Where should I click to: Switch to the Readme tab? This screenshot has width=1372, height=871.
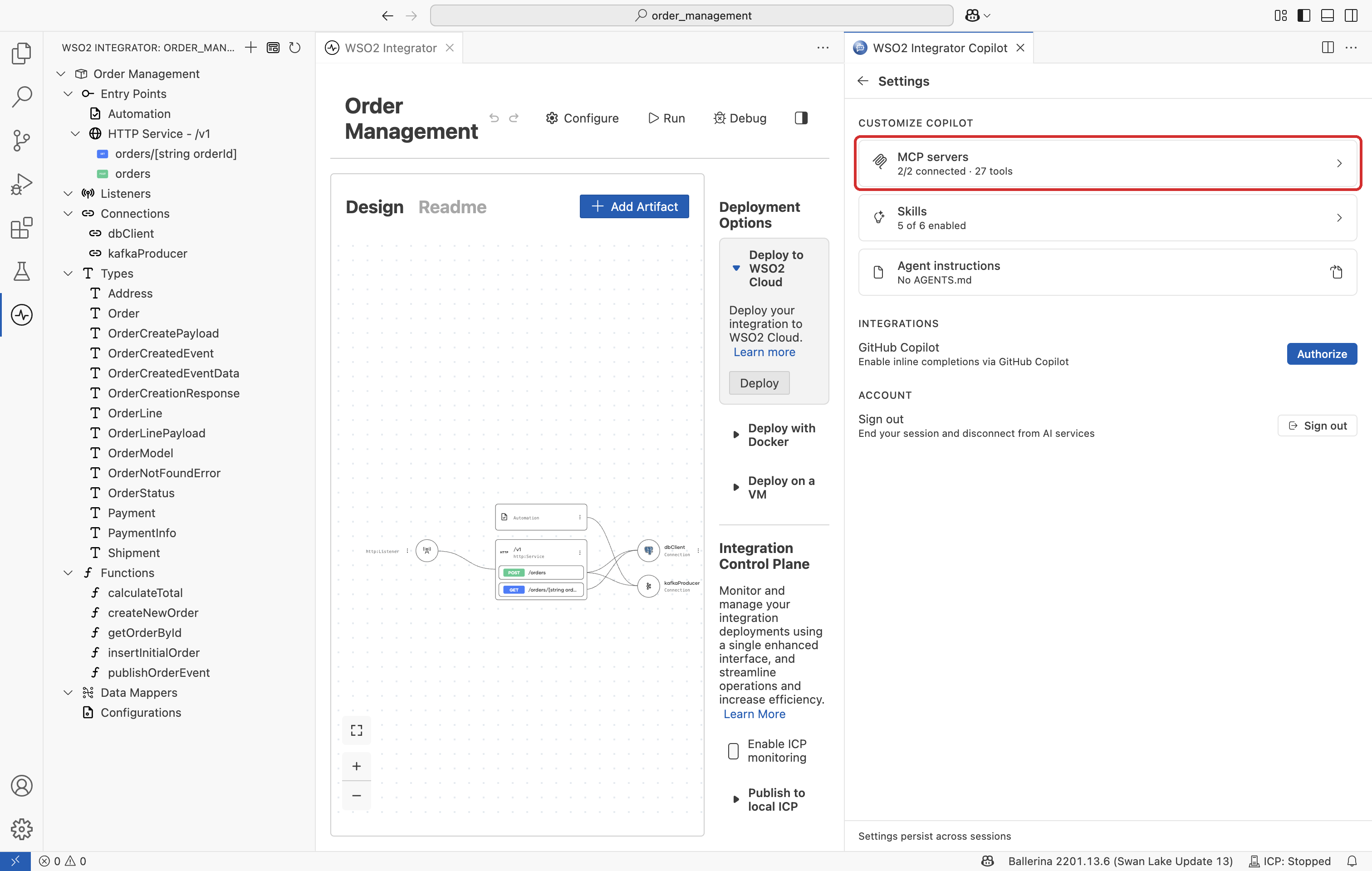point(452,207)
